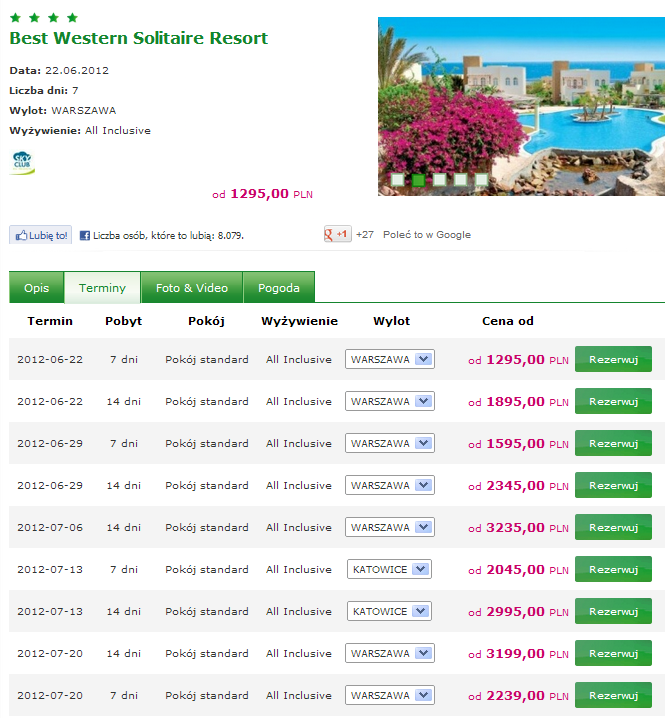Click the four-star hotel rating

[x=44, y=18]
